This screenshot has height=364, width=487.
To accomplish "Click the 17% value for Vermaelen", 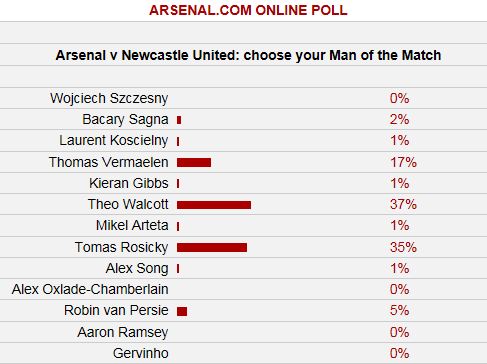I will 403,162.
